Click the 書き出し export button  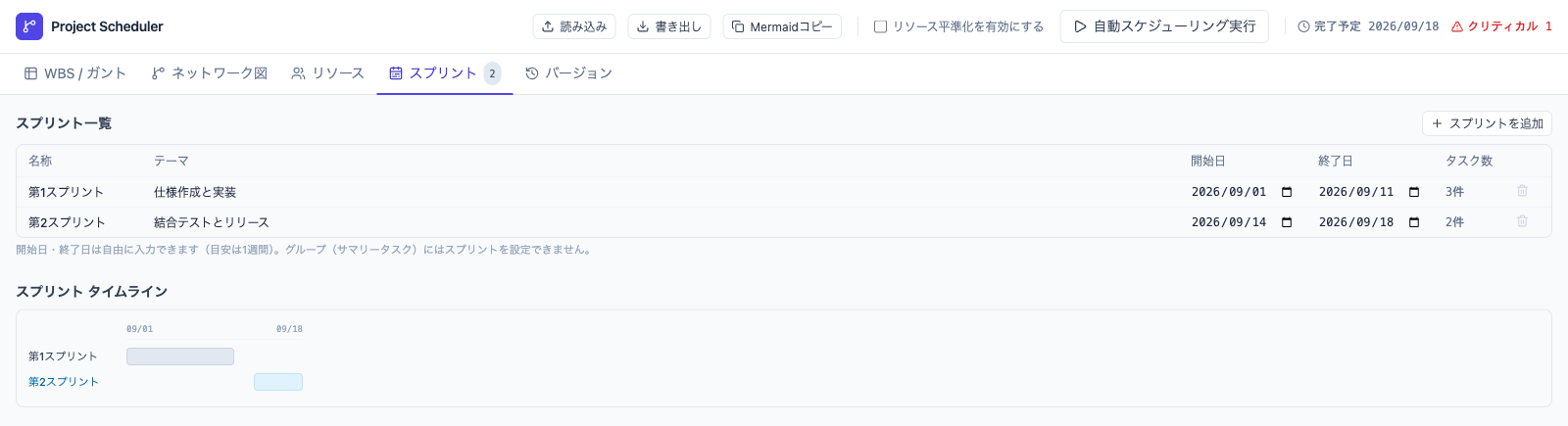(x=669, y=26)
